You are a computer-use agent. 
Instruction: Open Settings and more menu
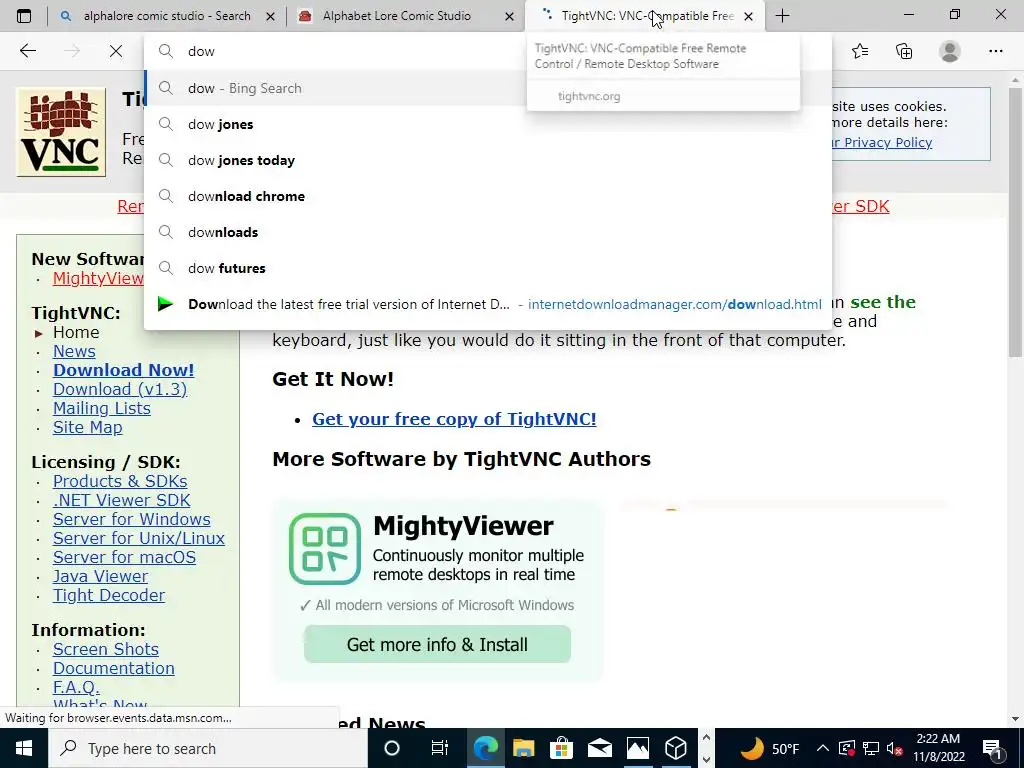[x=995, y=51]
